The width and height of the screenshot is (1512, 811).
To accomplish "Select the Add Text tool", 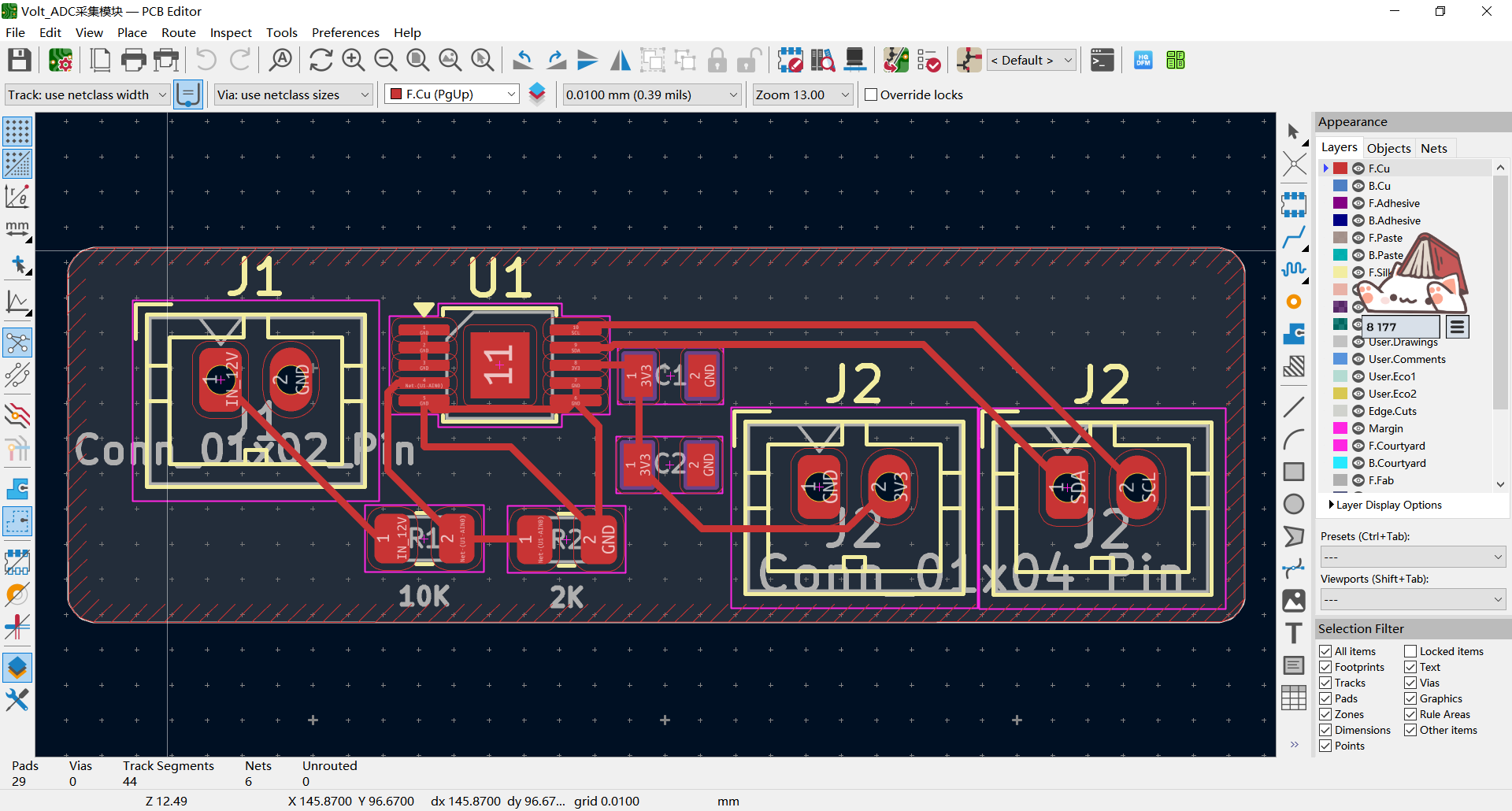I will coord(1294,633).
